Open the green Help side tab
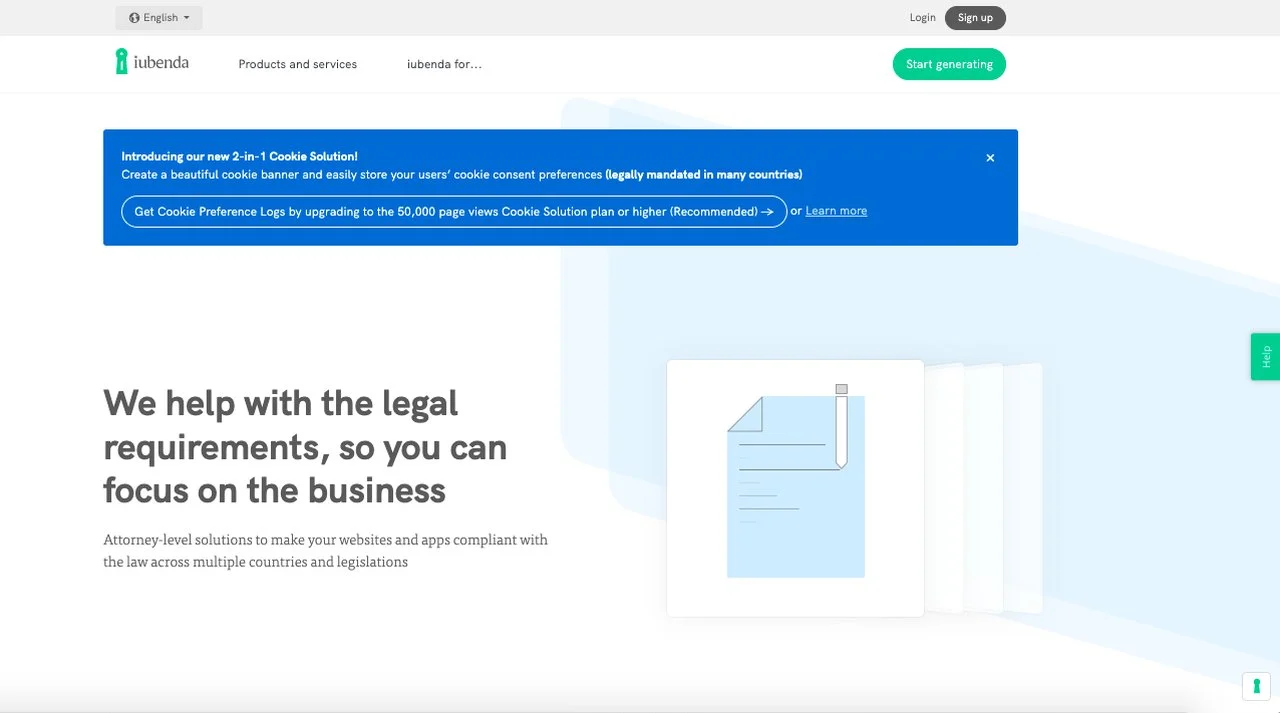 pyautogui.click(x=1265, y=356)
